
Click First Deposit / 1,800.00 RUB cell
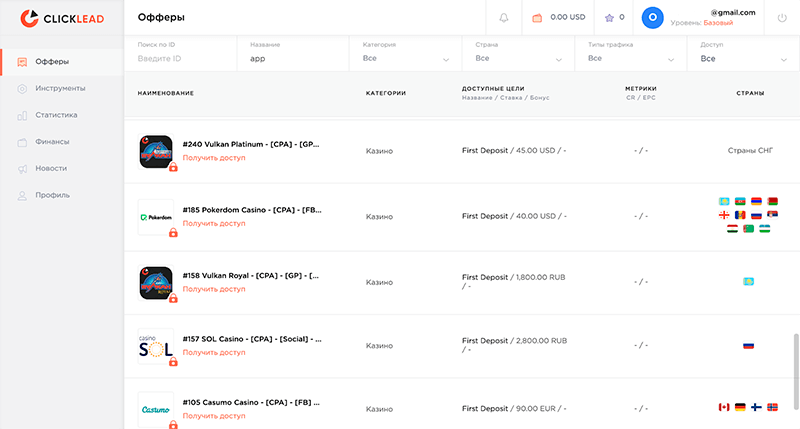(x=514, y=282)
